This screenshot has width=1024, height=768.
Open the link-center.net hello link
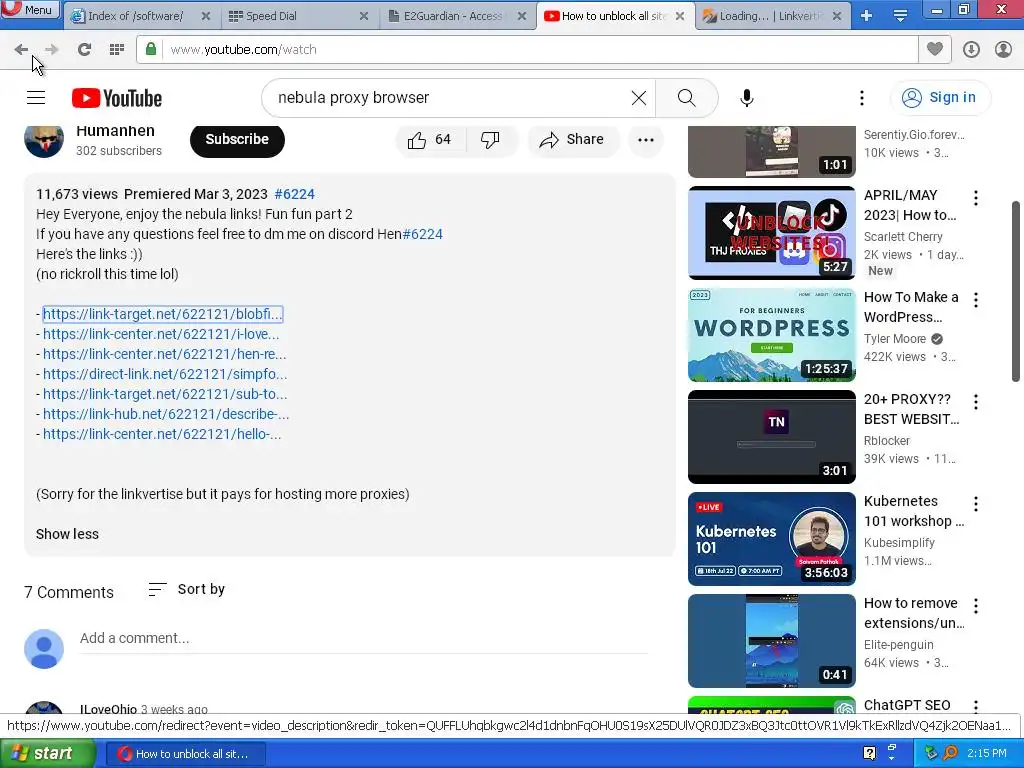(162, 434)
